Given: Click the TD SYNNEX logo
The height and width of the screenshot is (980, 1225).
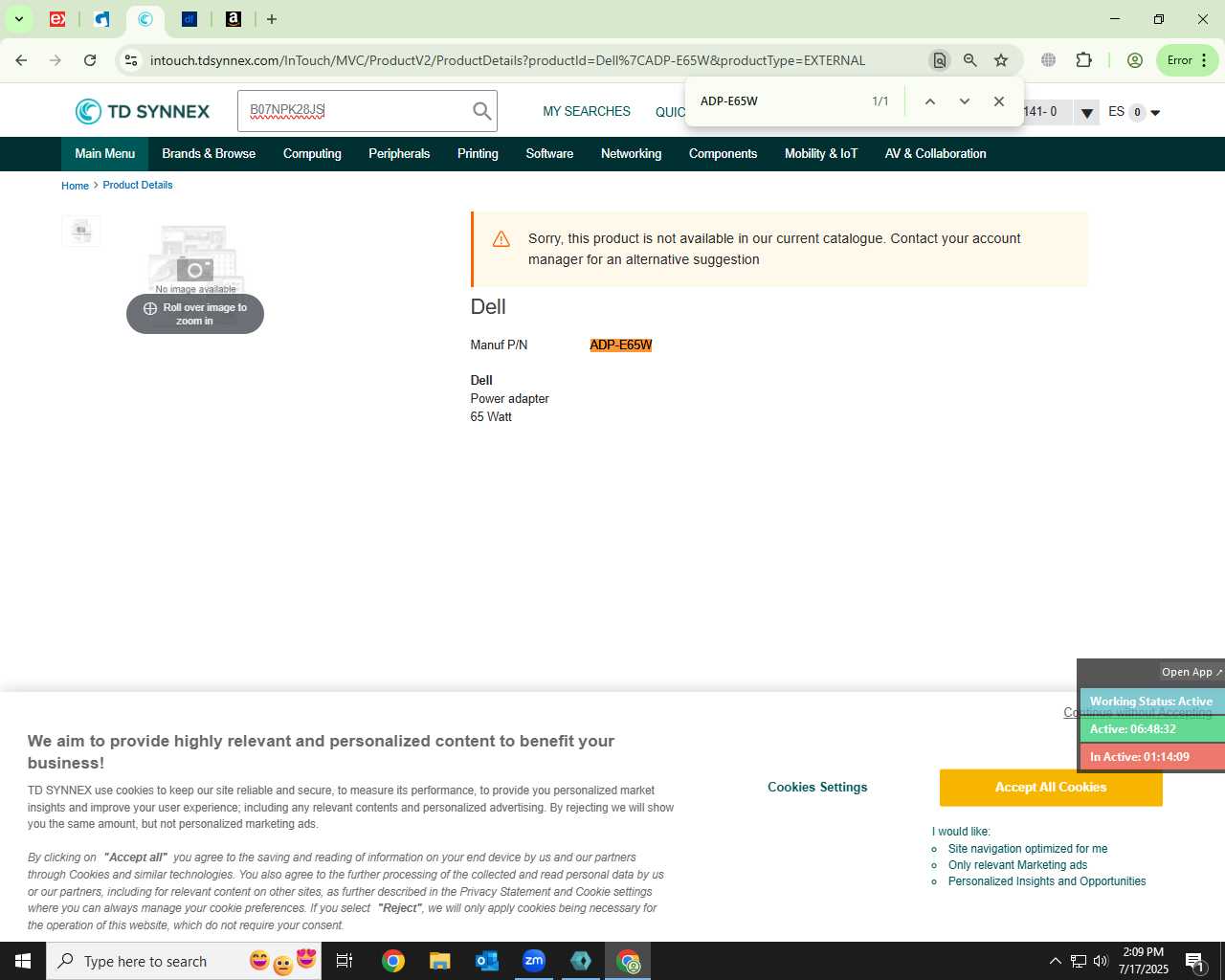Looking at the screenshot, I should [x=143, y=111].
